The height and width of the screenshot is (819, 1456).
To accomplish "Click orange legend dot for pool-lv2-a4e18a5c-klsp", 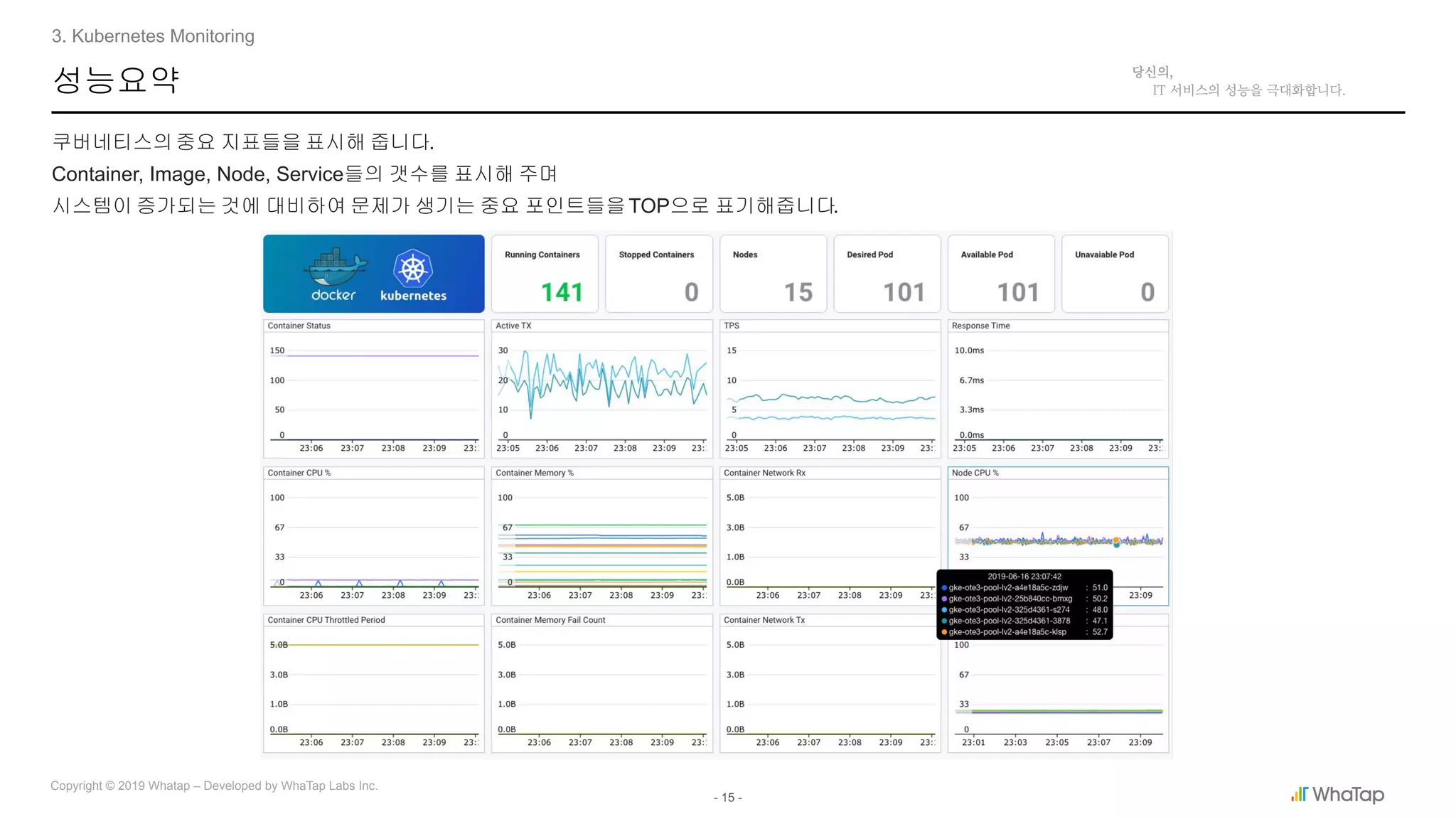I will [x=944, y=632].
